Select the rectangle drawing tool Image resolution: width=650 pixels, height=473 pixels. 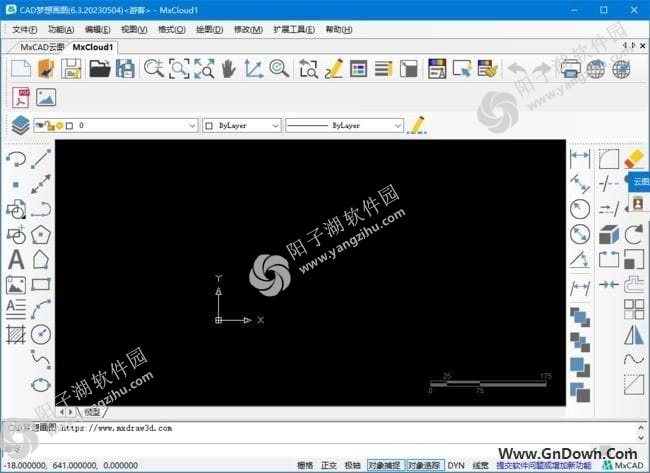pyautogui.click(x=41, y=284)
